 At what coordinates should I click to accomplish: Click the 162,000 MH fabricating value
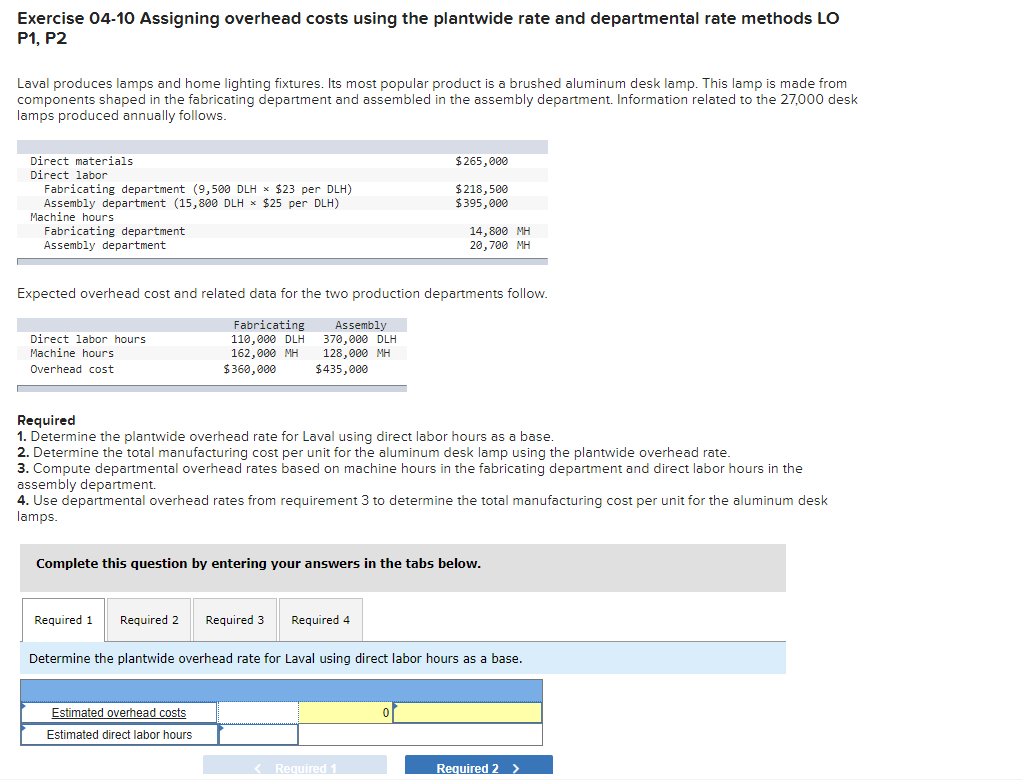[x=265, y=353]
